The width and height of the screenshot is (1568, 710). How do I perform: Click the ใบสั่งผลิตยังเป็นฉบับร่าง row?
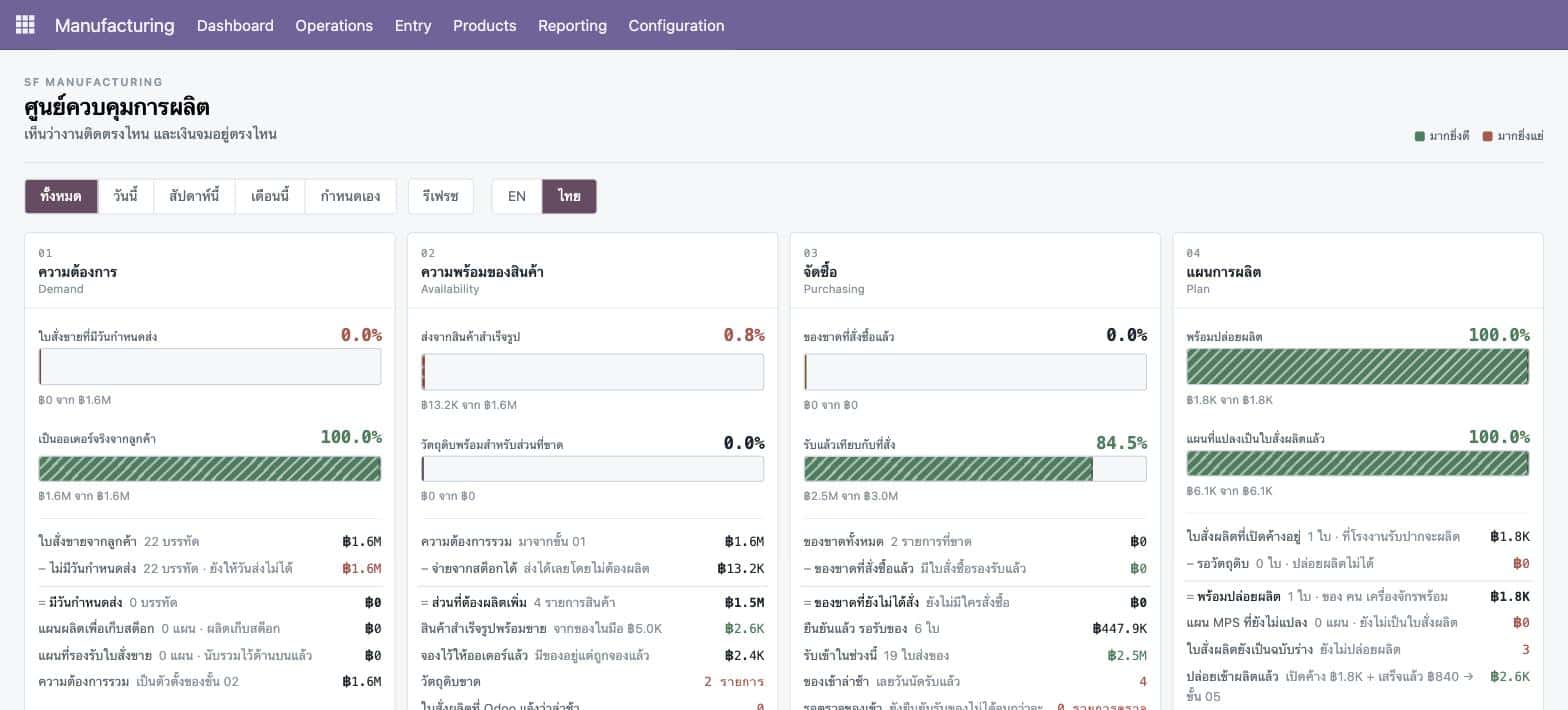[x=1358, y=650]
